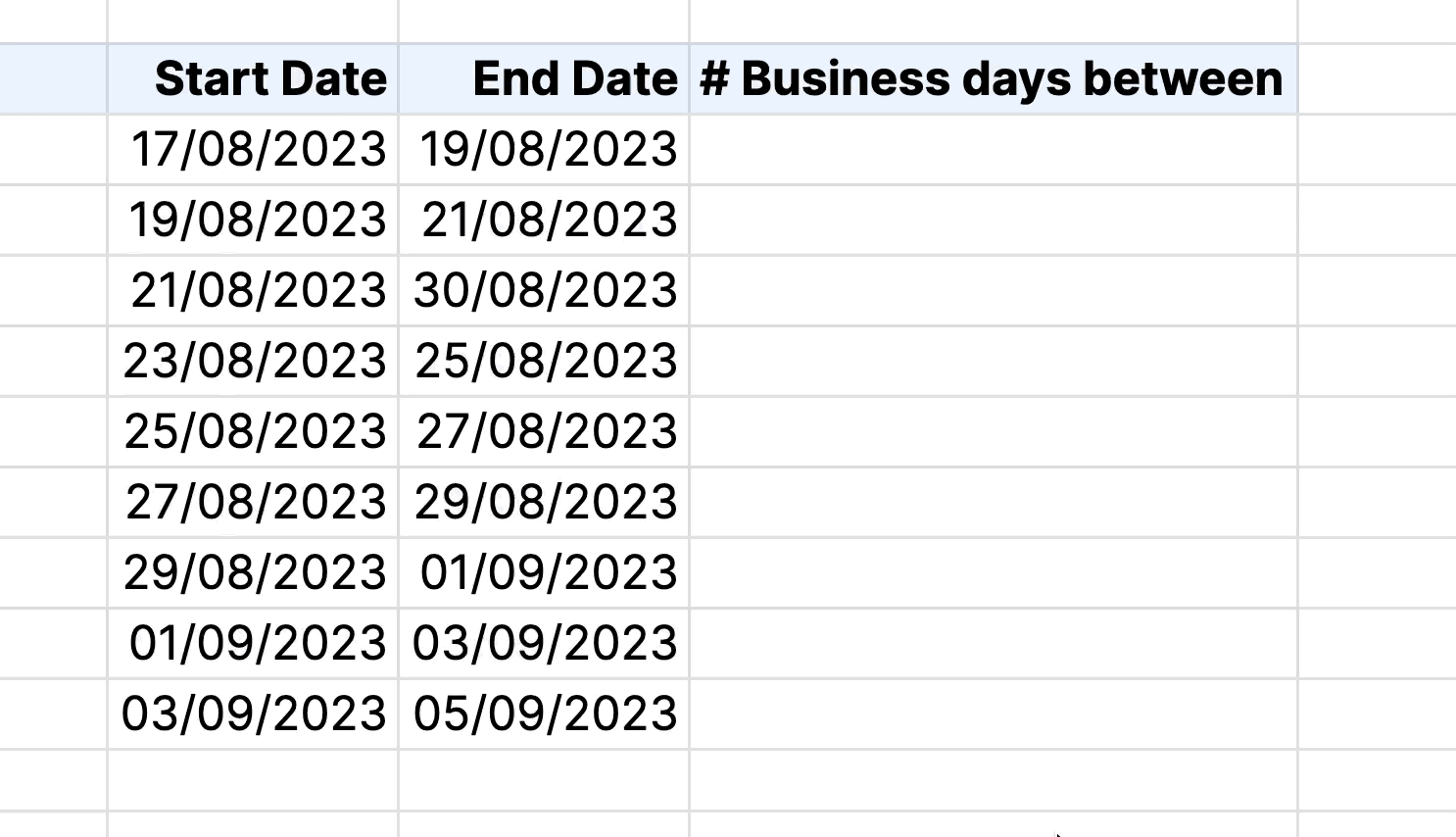
Task: Select start date cell 19/08/2023
Action: point(253,221)
